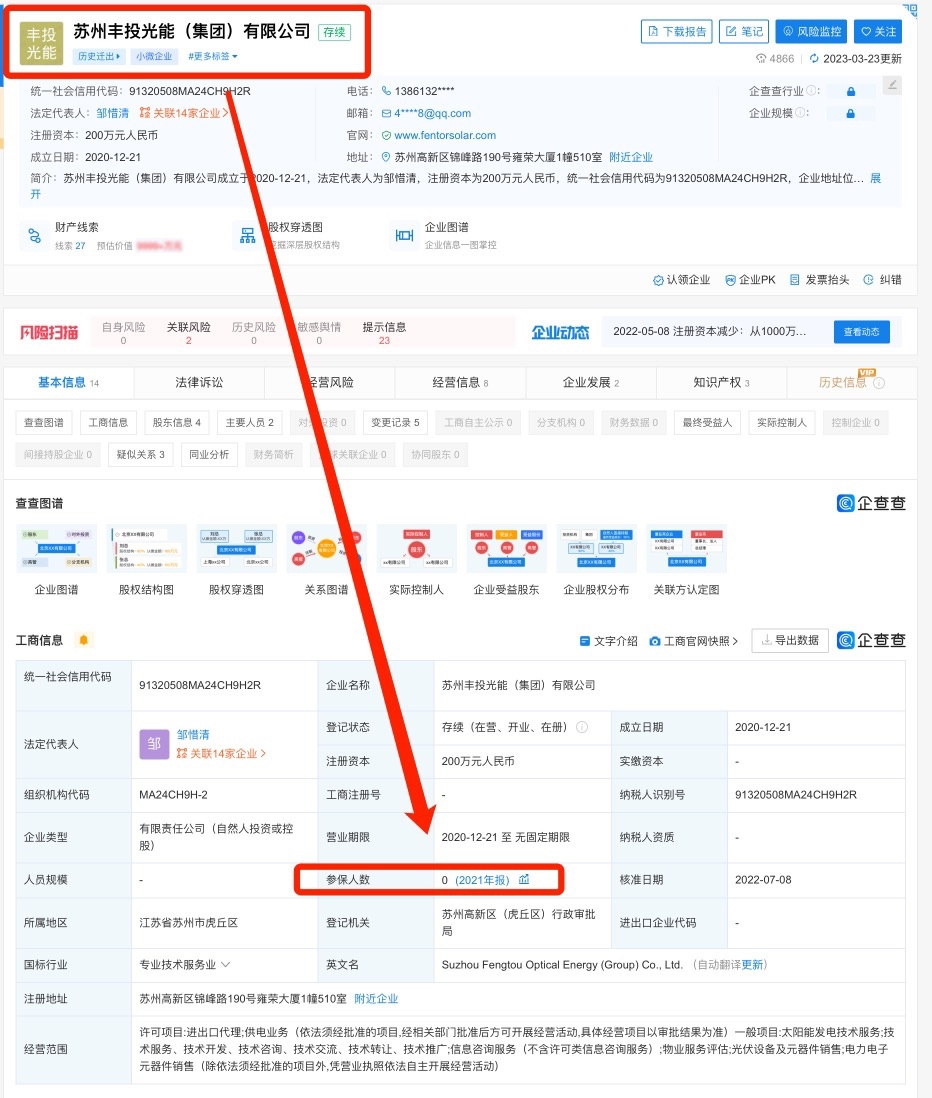Click the 股权穿透图 icon in shortcut row
Image resolution: width=932 pixels, height=1098 pixels.
coord(247,236)
